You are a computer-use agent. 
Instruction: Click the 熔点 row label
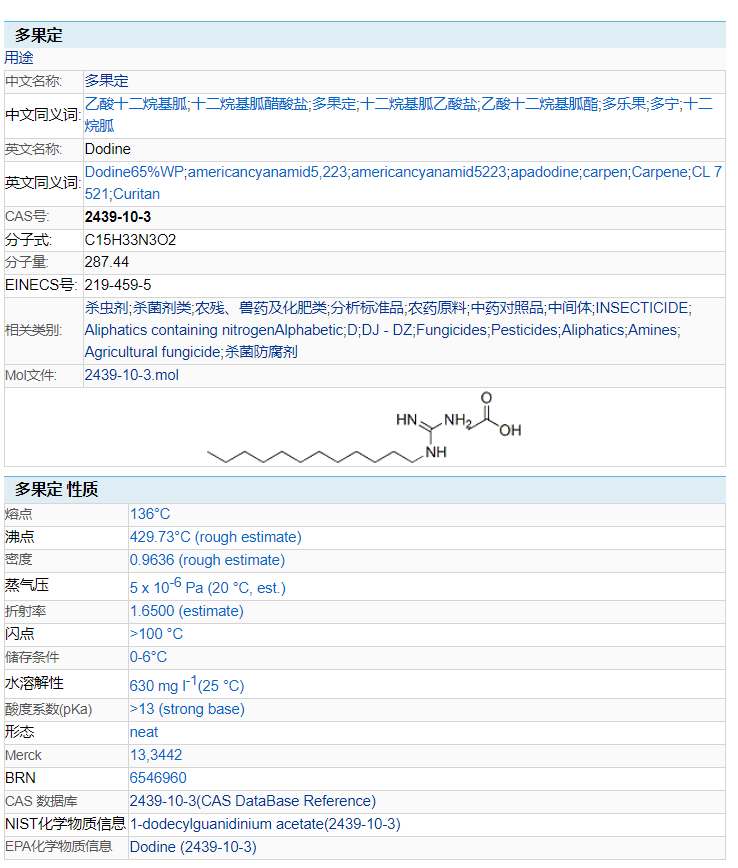tap(19, 514)
